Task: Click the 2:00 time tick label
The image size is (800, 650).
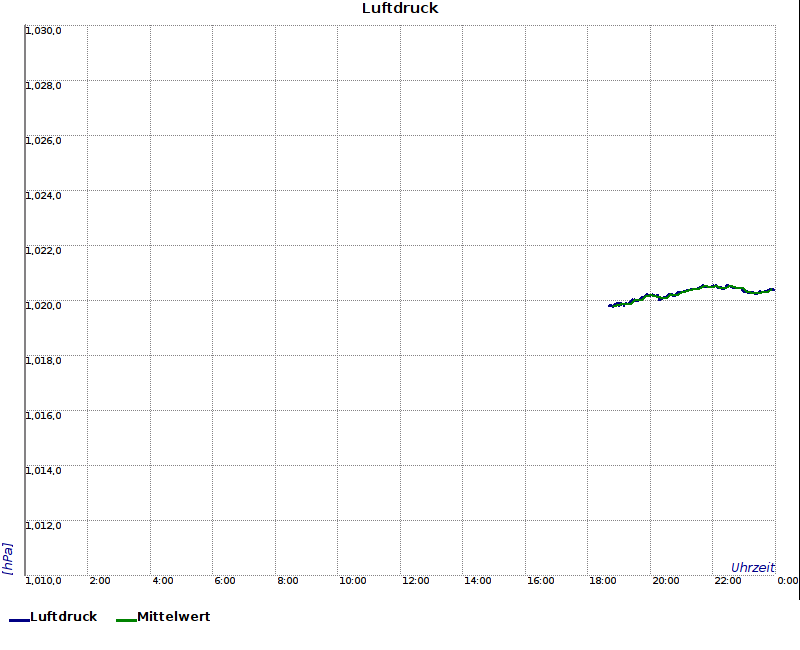Action: (x=100, y=581)
